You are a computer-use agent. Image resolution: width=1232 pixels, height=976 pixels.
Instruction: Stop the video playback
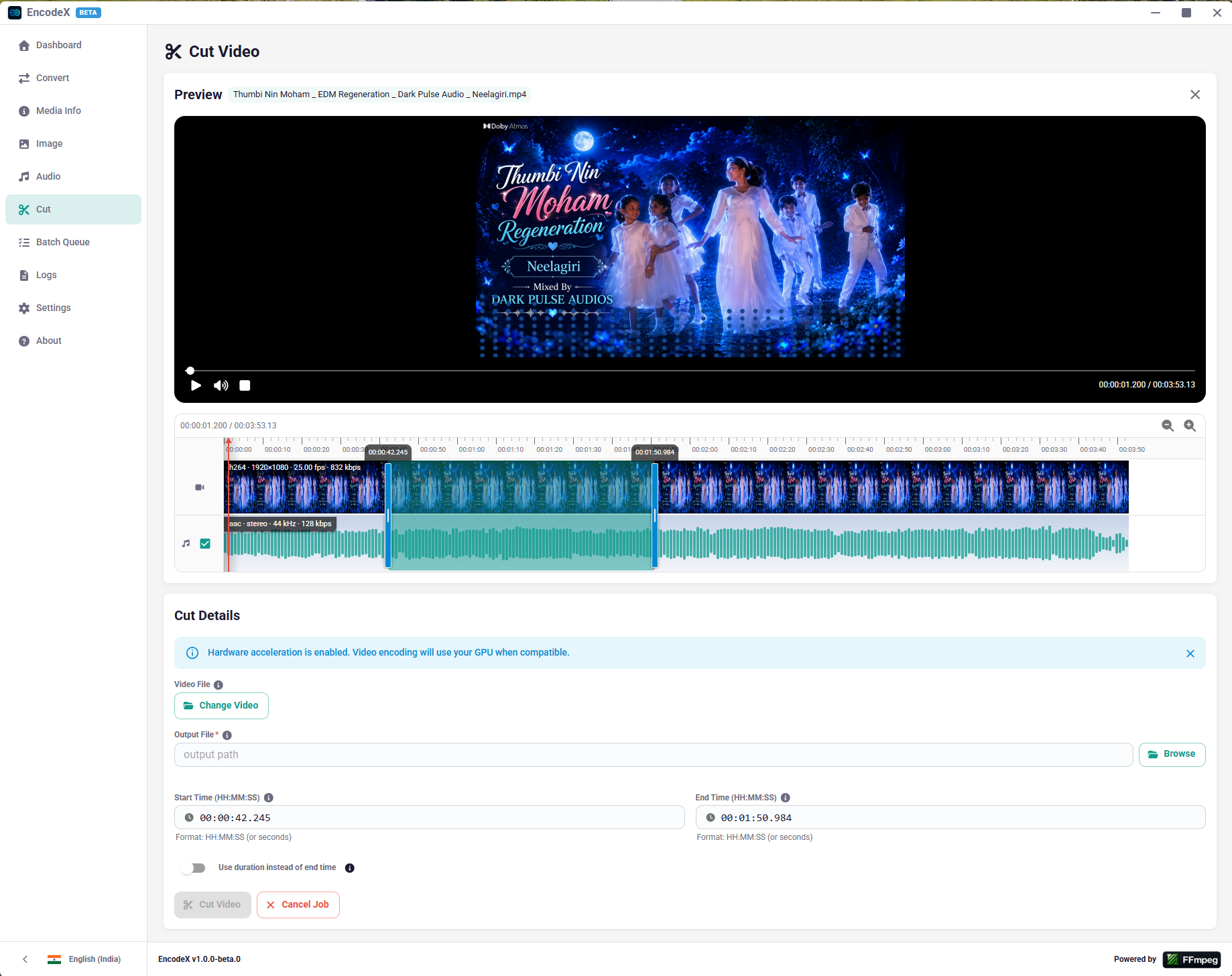[245, 385]
